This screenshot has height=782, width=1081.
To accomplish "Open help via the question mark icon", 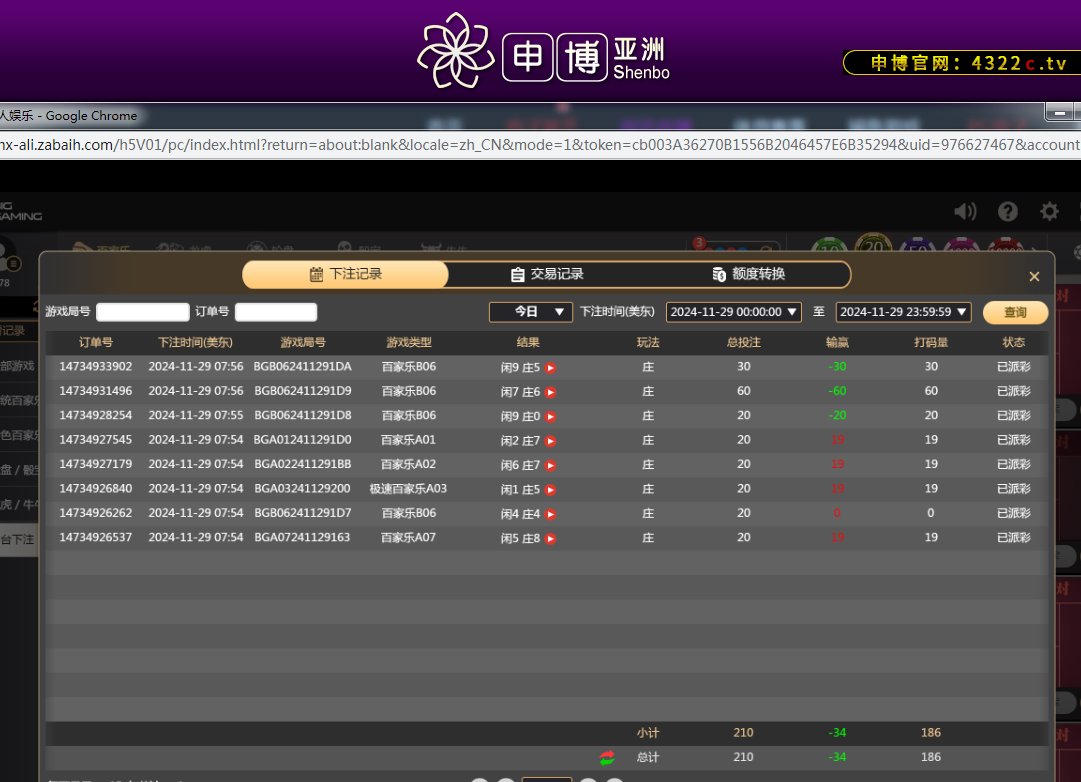I will click(x=1008, y=211).
